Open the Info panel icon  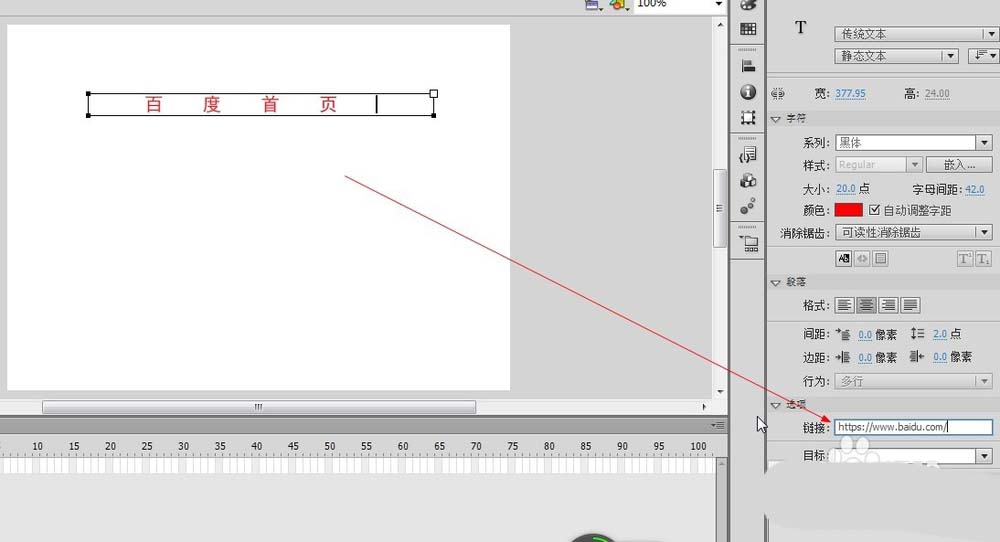748,92
